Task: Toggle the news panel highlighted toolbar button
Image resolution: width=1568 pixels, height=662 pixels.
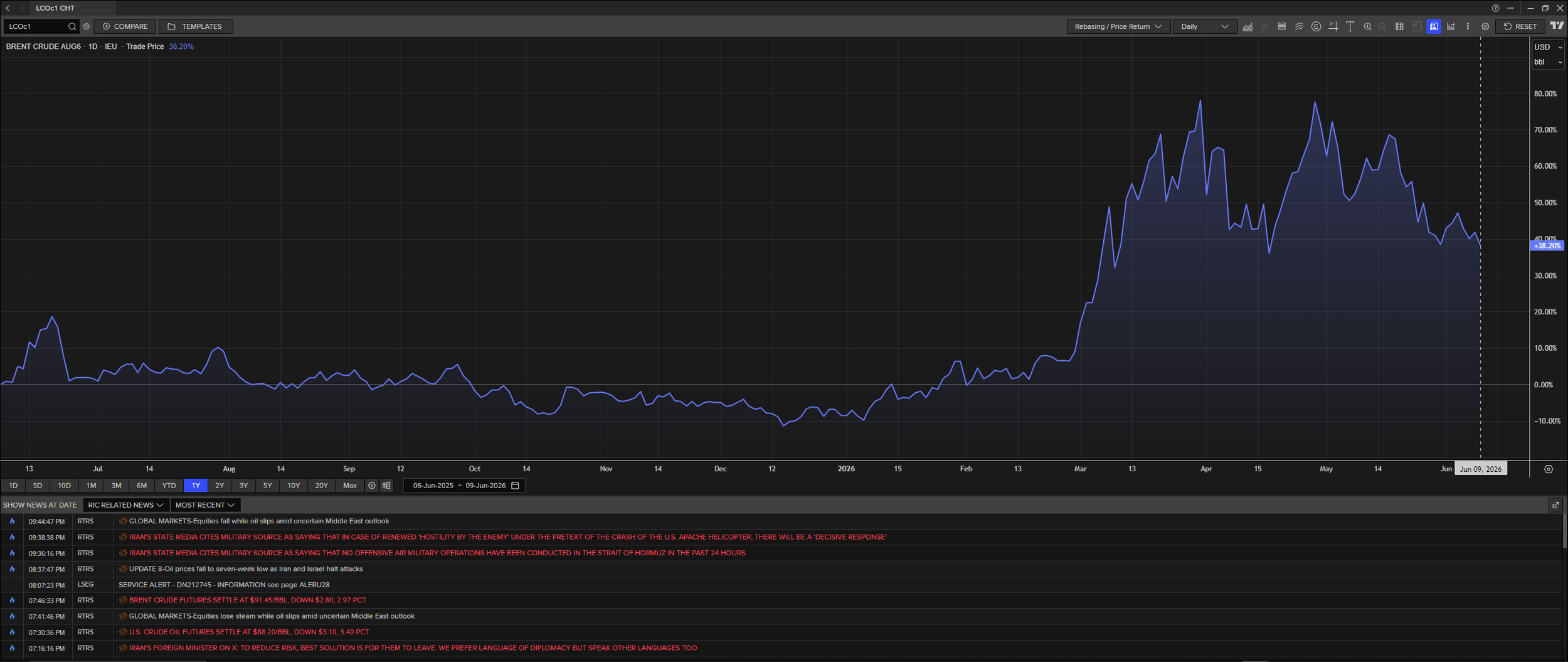Action: [1434, 26]
